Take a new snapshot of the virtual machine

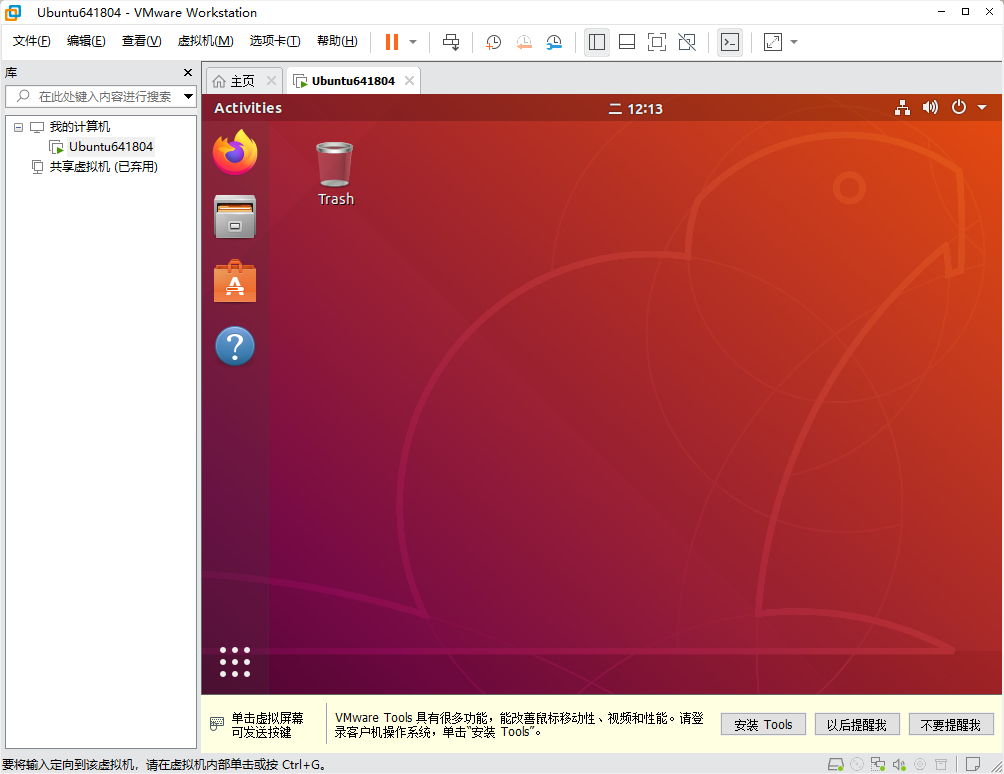(x=494, y=42)
